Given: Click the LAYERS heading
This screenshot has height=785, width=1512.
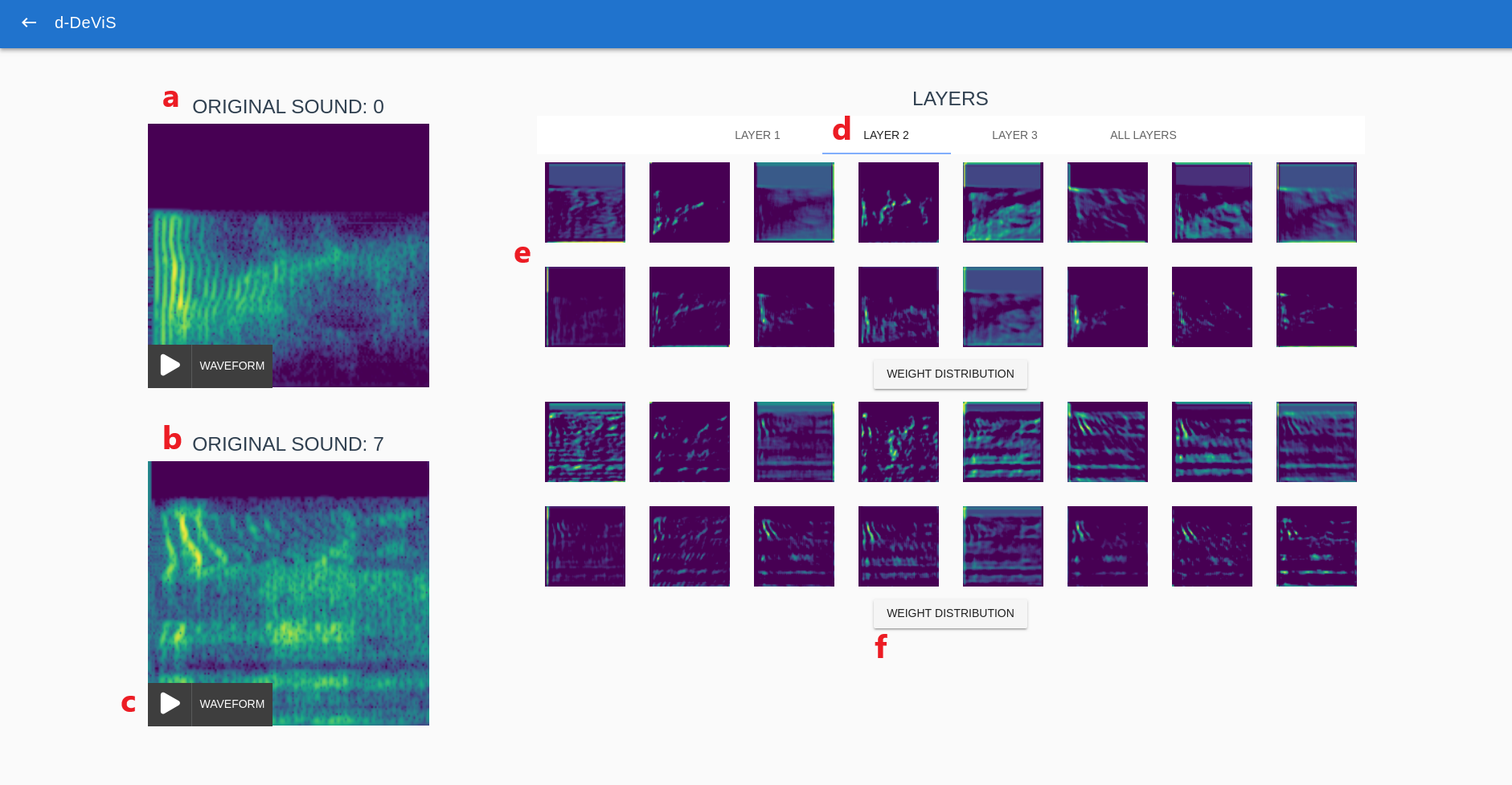Looking at the screenshot, I should pos(950,99).
